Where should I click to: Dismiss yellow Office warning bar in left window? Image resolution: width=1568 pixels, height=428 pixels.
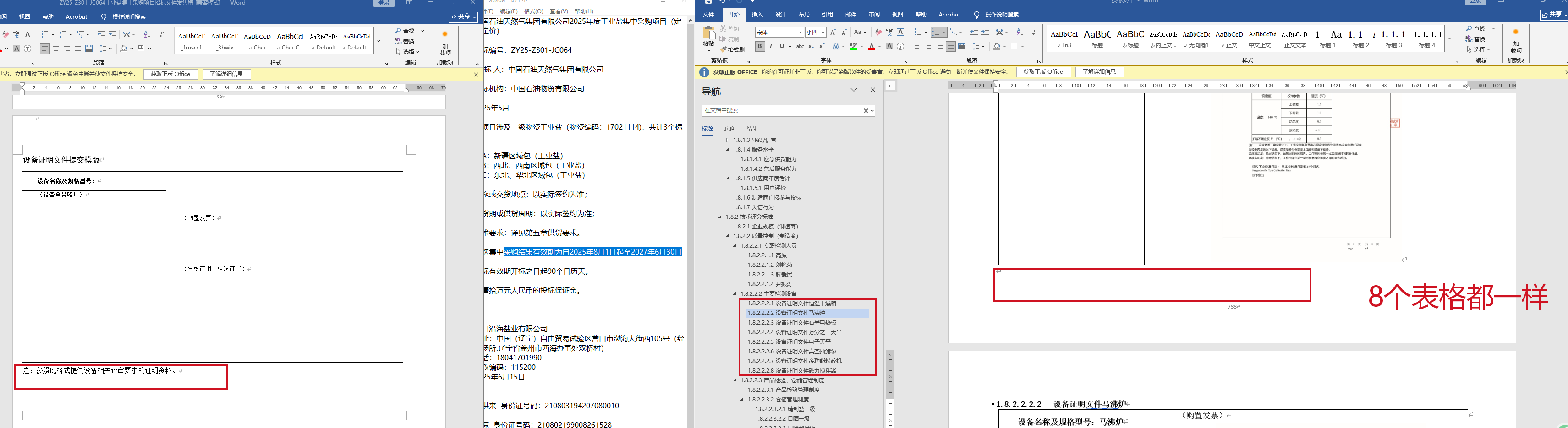(x=476, y=74)
